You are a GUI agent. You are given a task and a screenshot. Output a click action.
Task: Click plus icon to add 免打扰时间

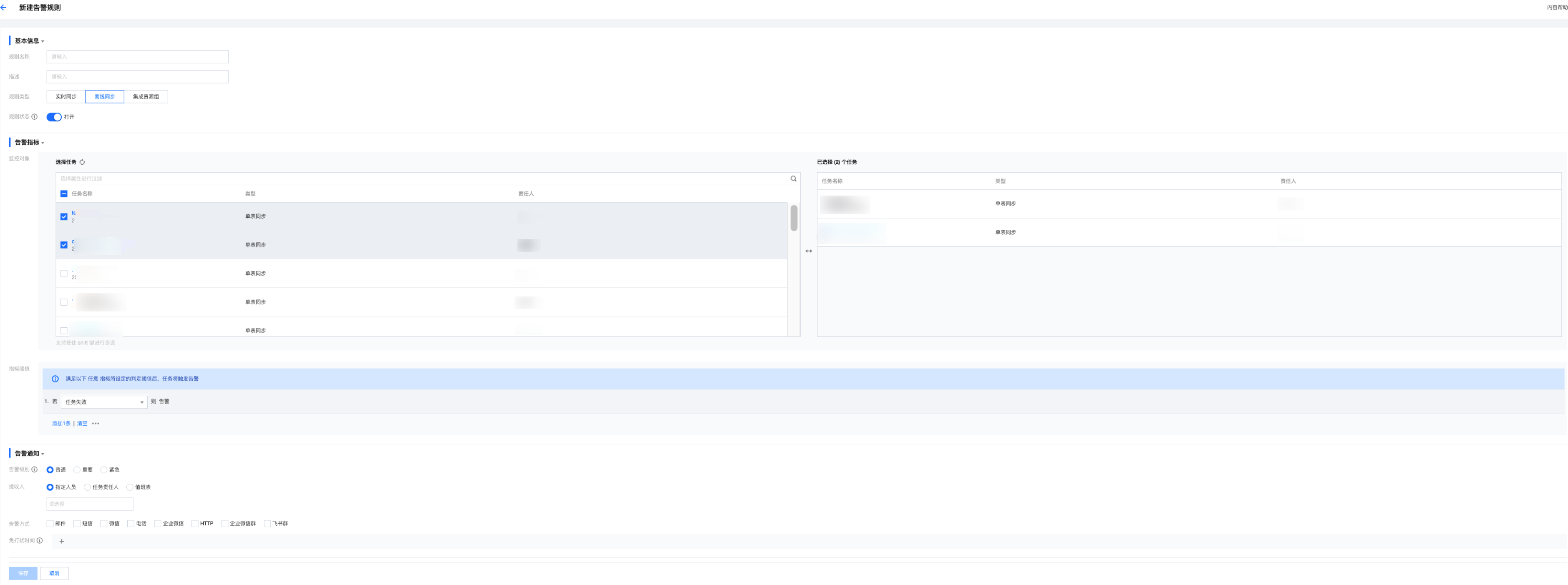pos(61,541)
